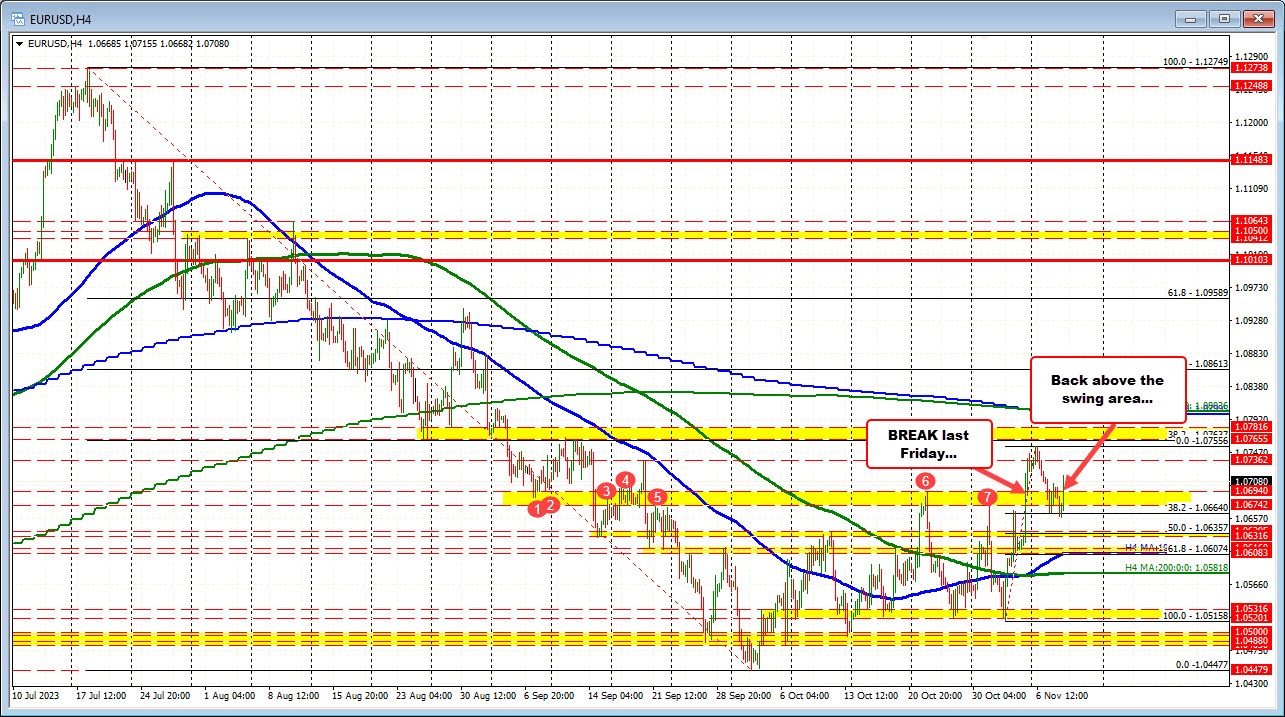Click the 1.12900 price scale value
Screen dimensions: 1285x717
coord(1251,56)
